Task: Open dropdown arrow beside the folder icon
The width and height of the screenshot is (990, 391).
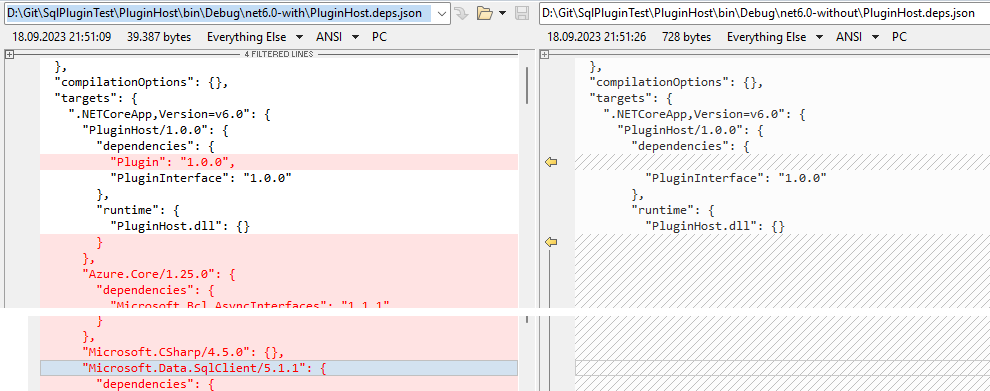Action: (502, 13)
